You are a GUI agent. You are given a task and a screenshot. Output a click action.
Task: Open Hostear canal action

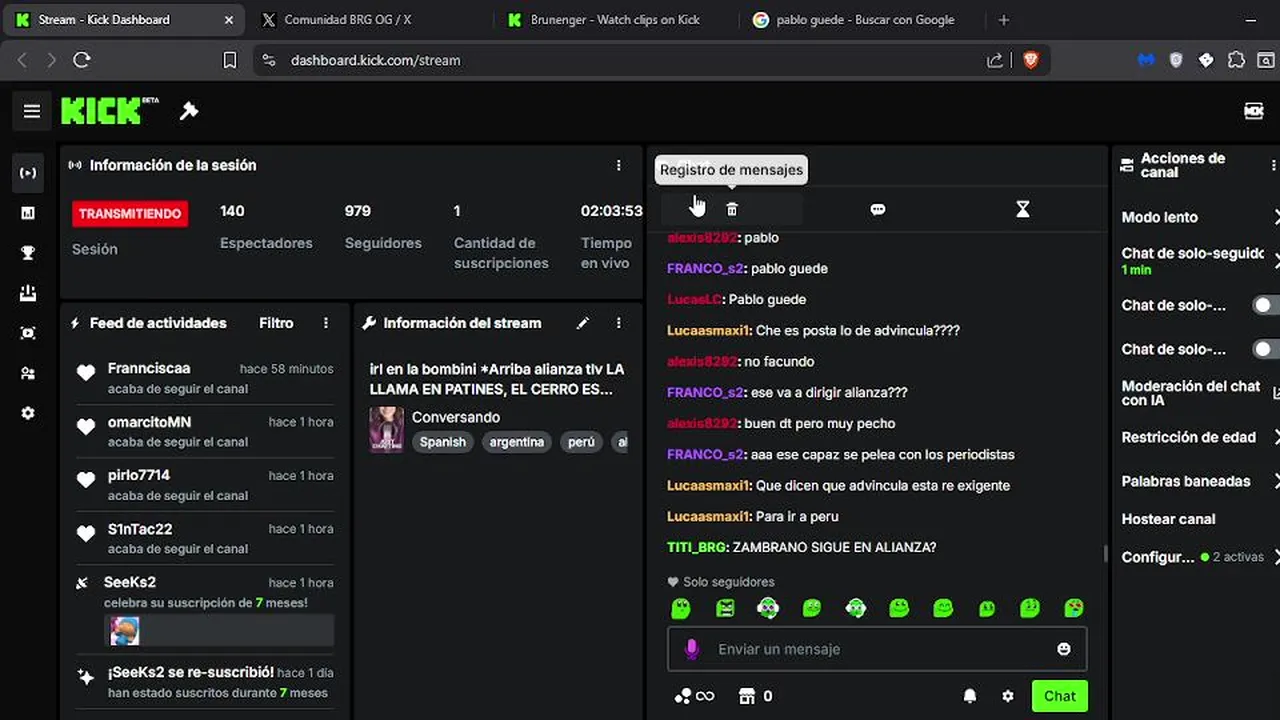click(x=1168, y=519)
